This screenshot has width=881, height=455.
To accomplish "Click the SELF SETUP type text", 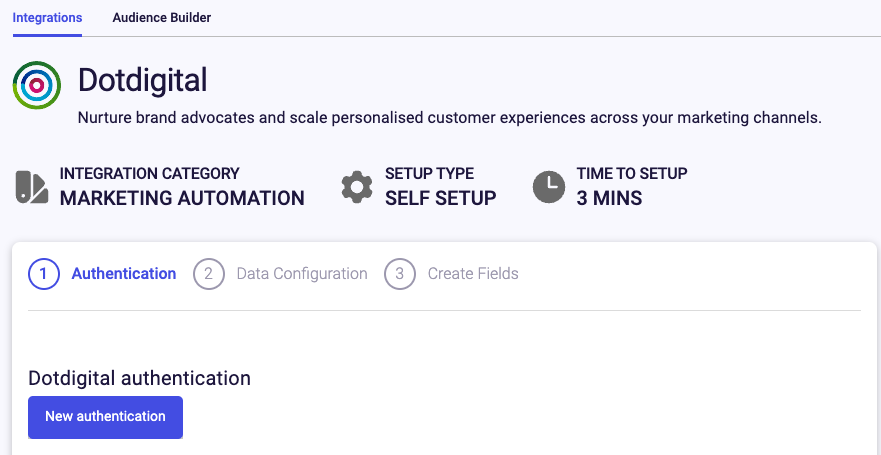I will [440, 198].
